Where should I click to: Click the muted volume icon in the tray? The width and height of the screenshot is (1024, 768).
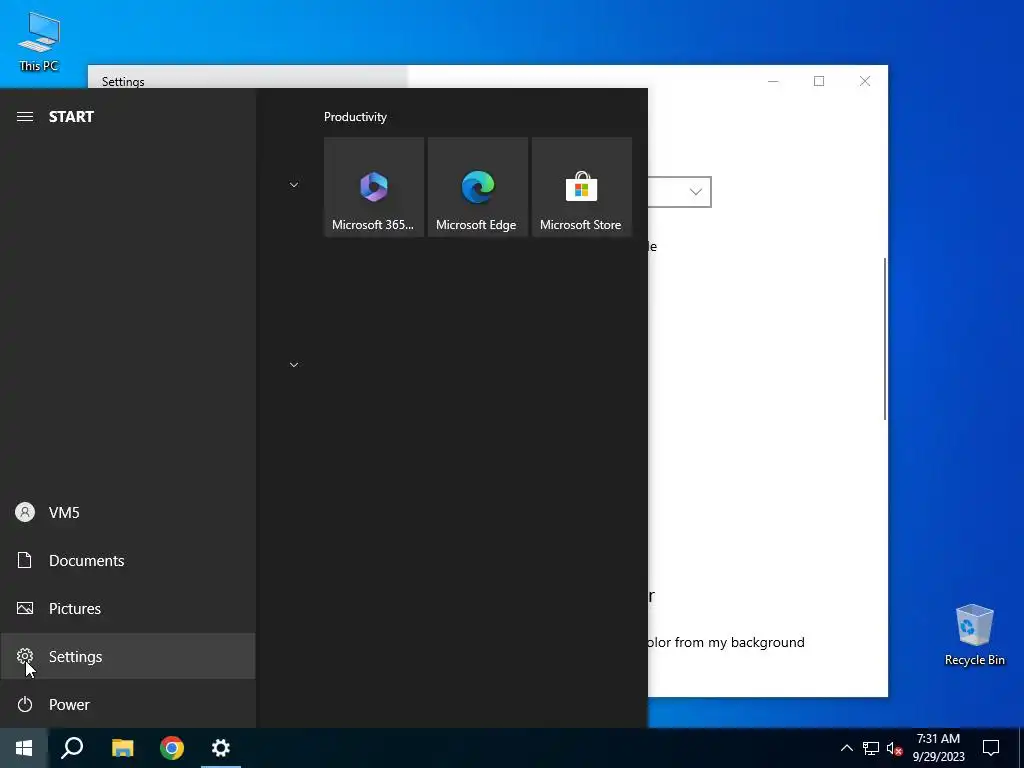(895, 748)
